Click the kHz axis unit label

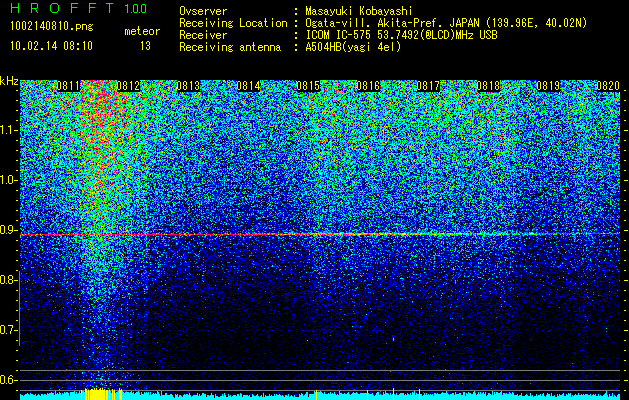pos(9,81)
